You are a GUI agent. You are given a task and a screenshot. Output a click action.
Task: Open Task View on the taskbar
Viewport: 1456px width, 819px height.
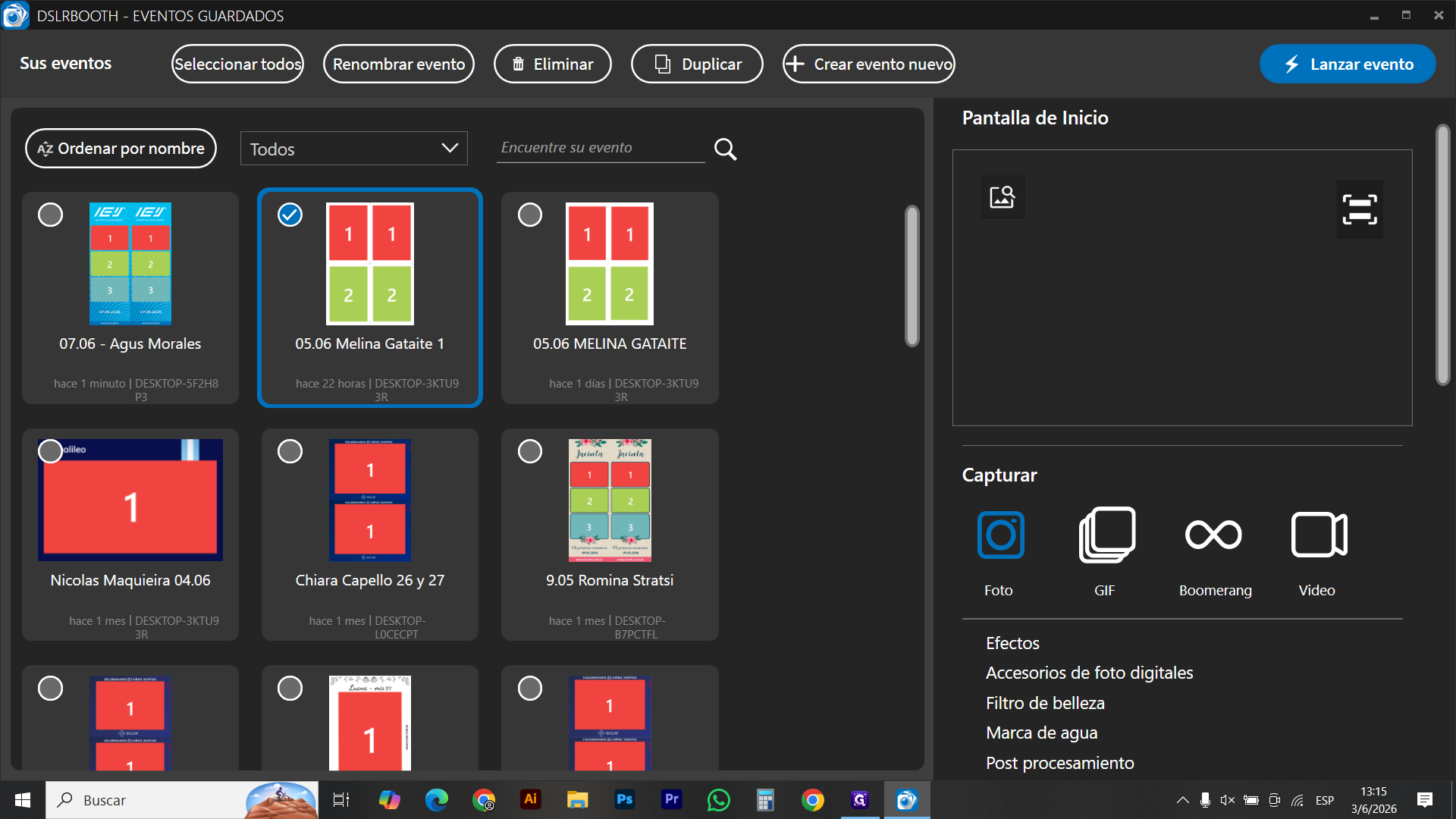[341, 800]
